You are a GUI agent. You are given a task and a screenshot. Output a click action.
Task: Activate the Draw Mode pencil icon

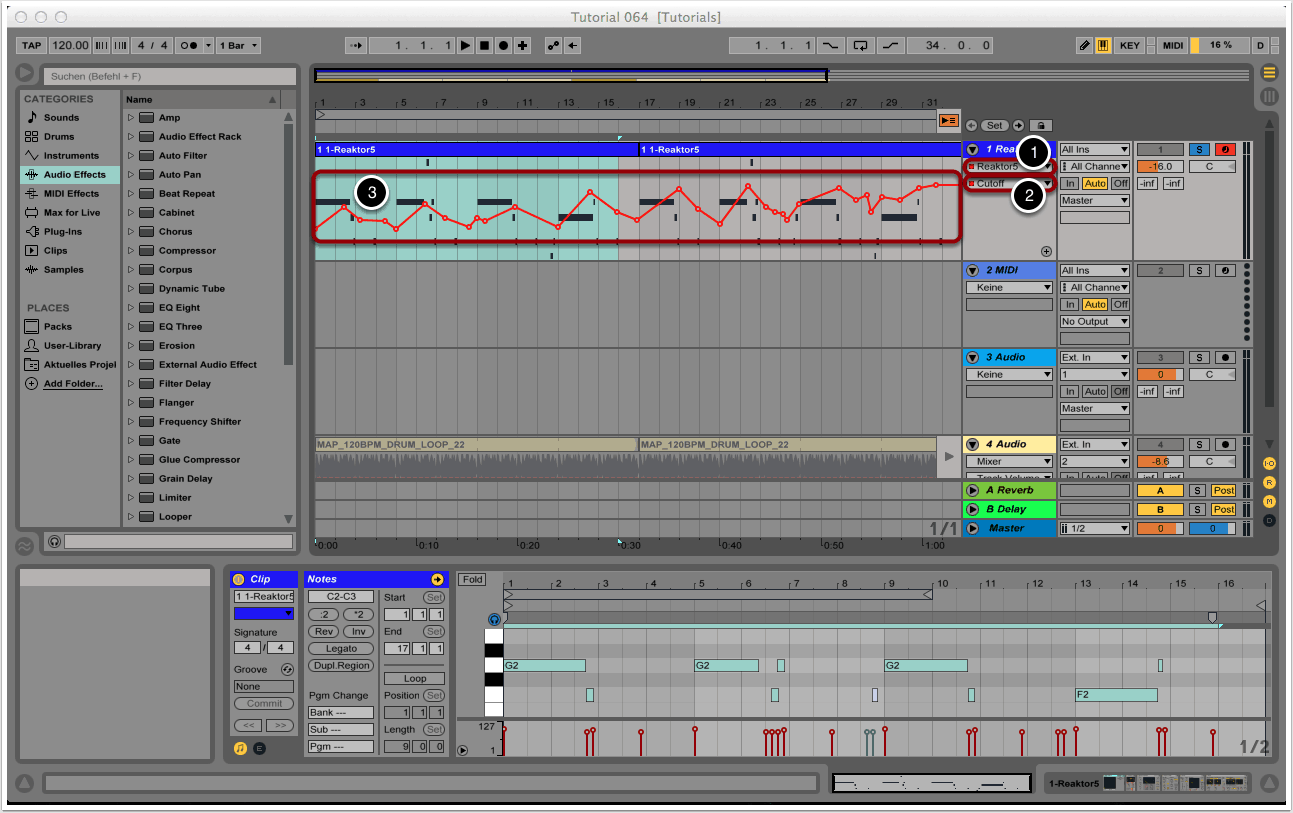(x=1085, y=46)
